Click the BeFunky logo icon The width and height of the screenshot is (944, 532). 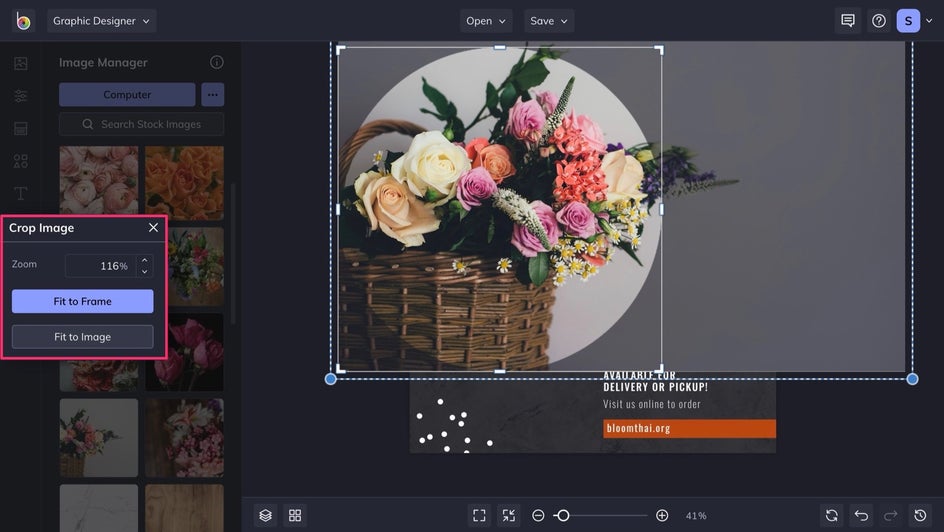click(23, 21)
